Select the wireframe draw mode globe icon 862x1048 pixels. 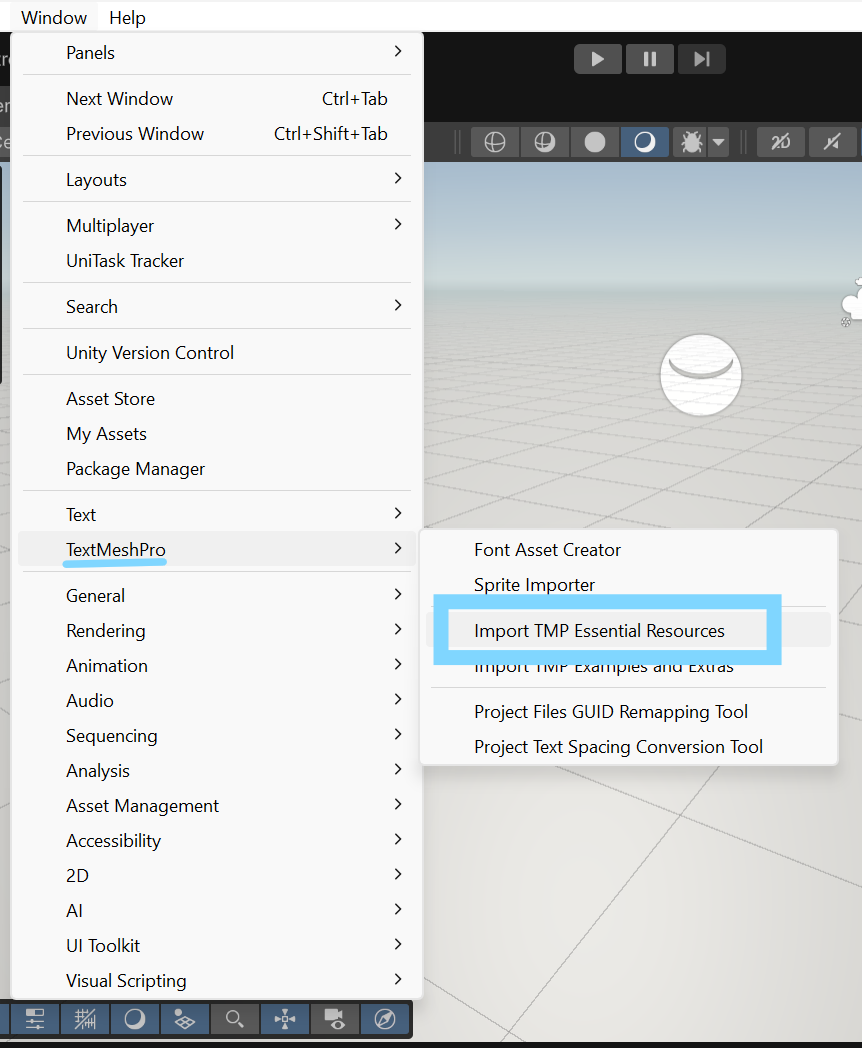tap(494, 142)
